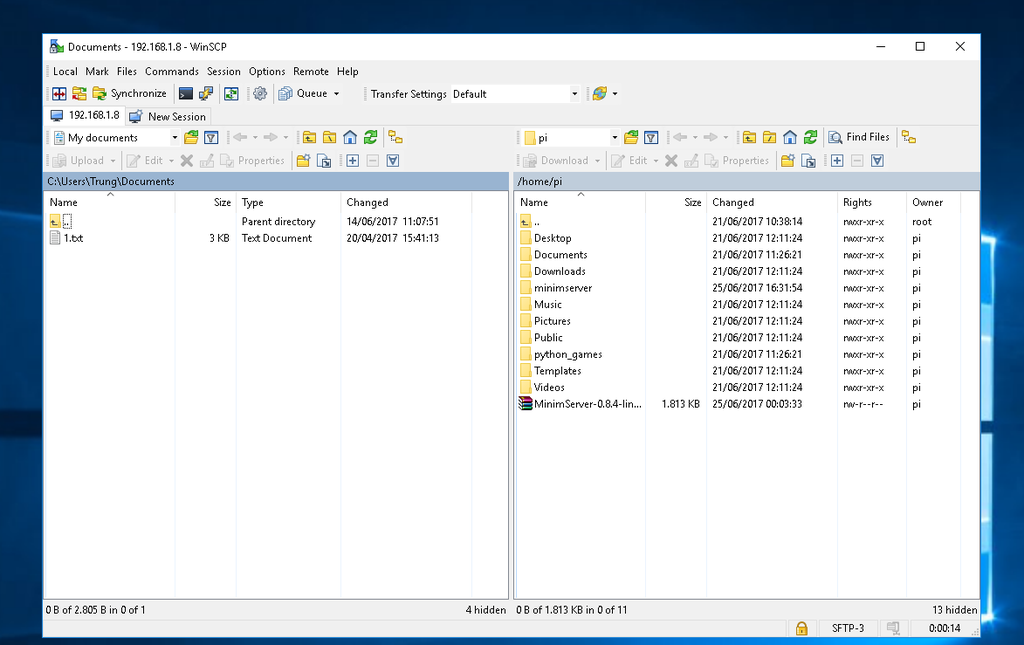Open the Commands menu
This screenshot has width=1024, height=645.
[x=171, y=72]
